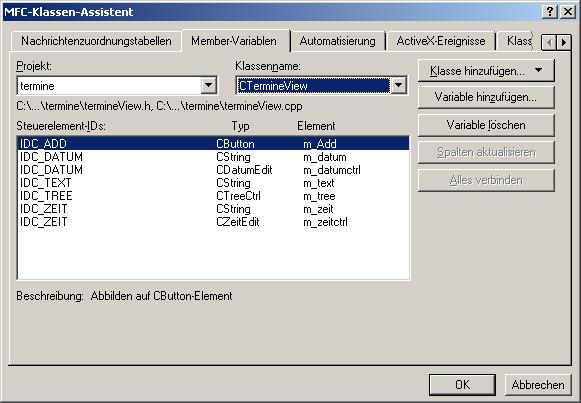Open the Automatisierung tab
Screen dimensions: 581x403
338,41
